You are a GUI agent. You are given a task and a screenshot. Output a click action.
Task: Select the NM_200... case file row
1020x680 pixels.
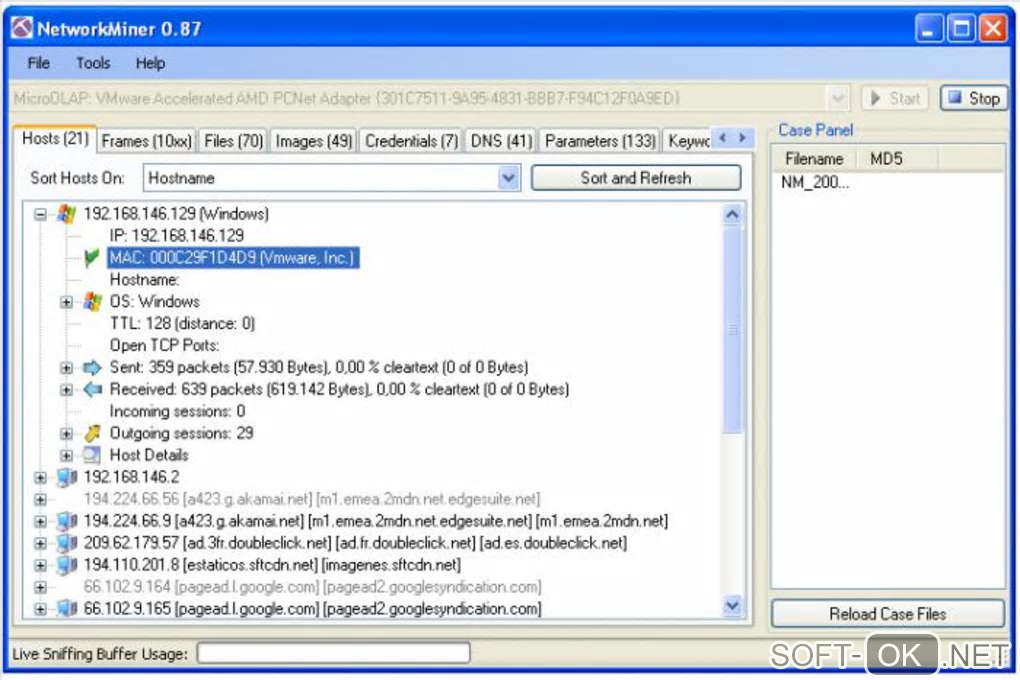pyautogui.click(x=815, y=182)
